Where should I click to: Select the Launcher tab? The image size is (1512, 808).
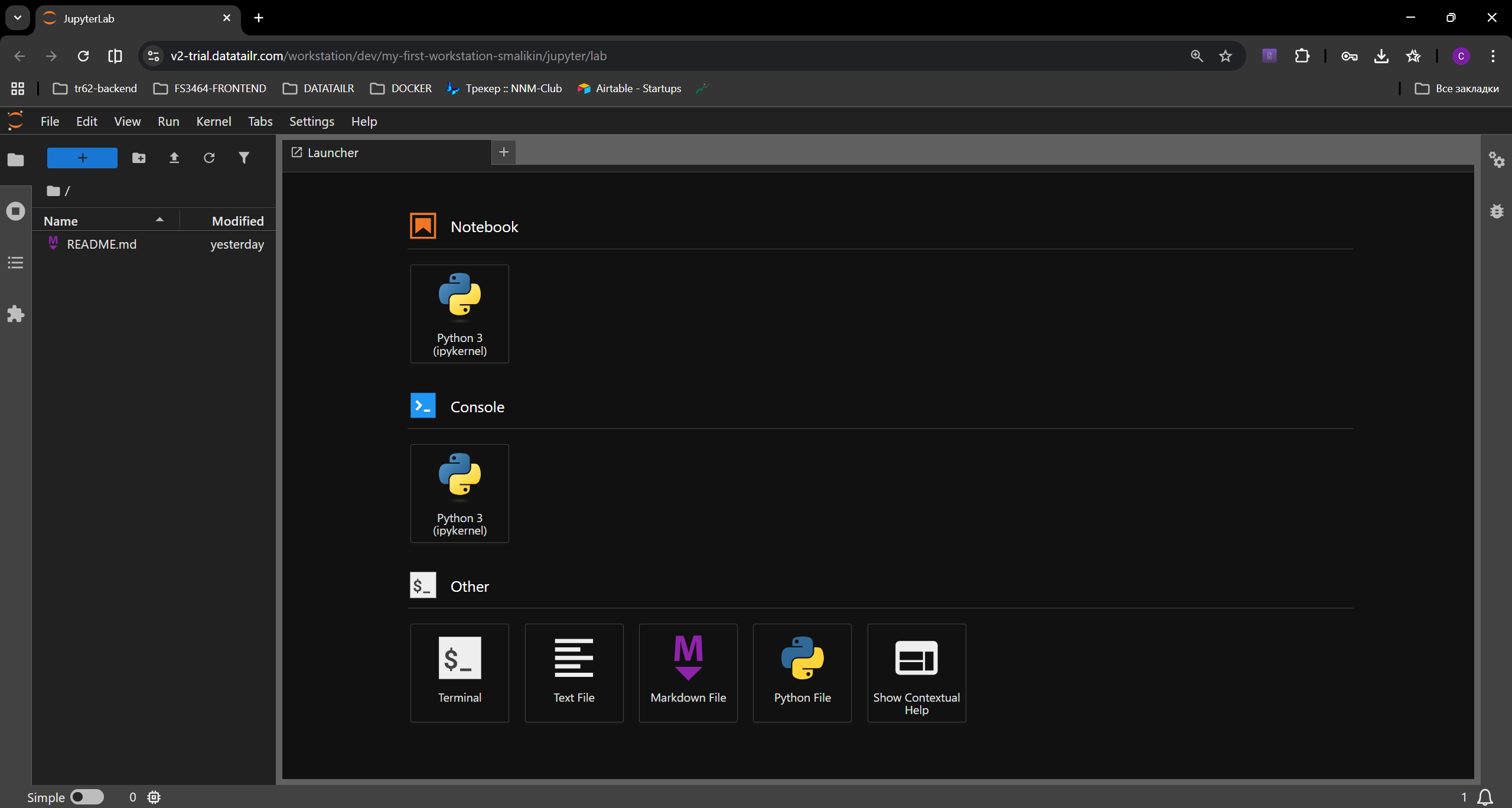coord(387,152)
